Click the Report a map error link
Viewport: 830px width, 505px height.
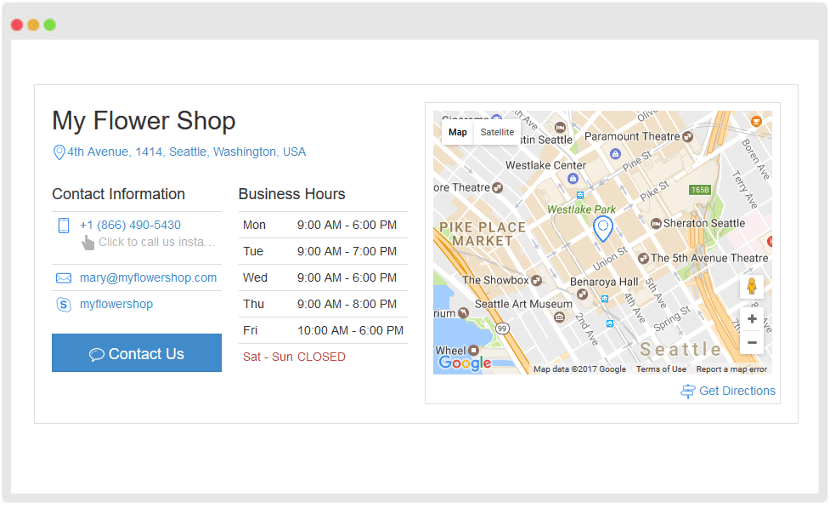point(731,369)
